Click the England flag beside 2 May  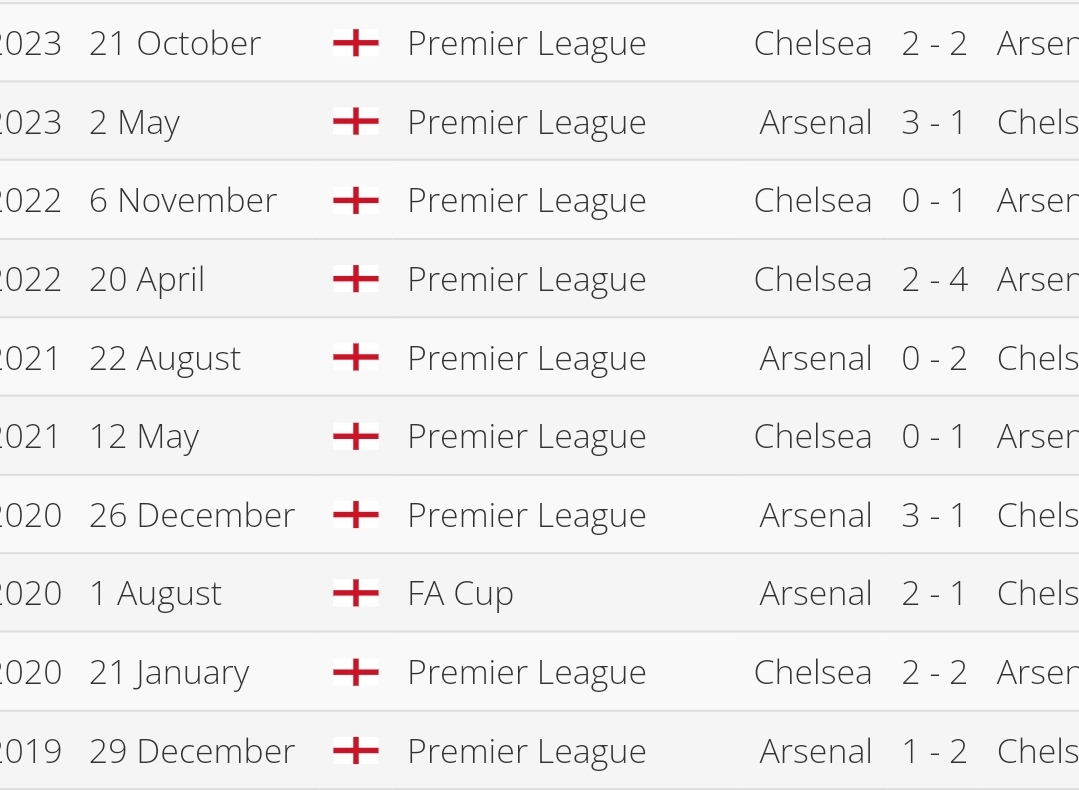[356, 122]
